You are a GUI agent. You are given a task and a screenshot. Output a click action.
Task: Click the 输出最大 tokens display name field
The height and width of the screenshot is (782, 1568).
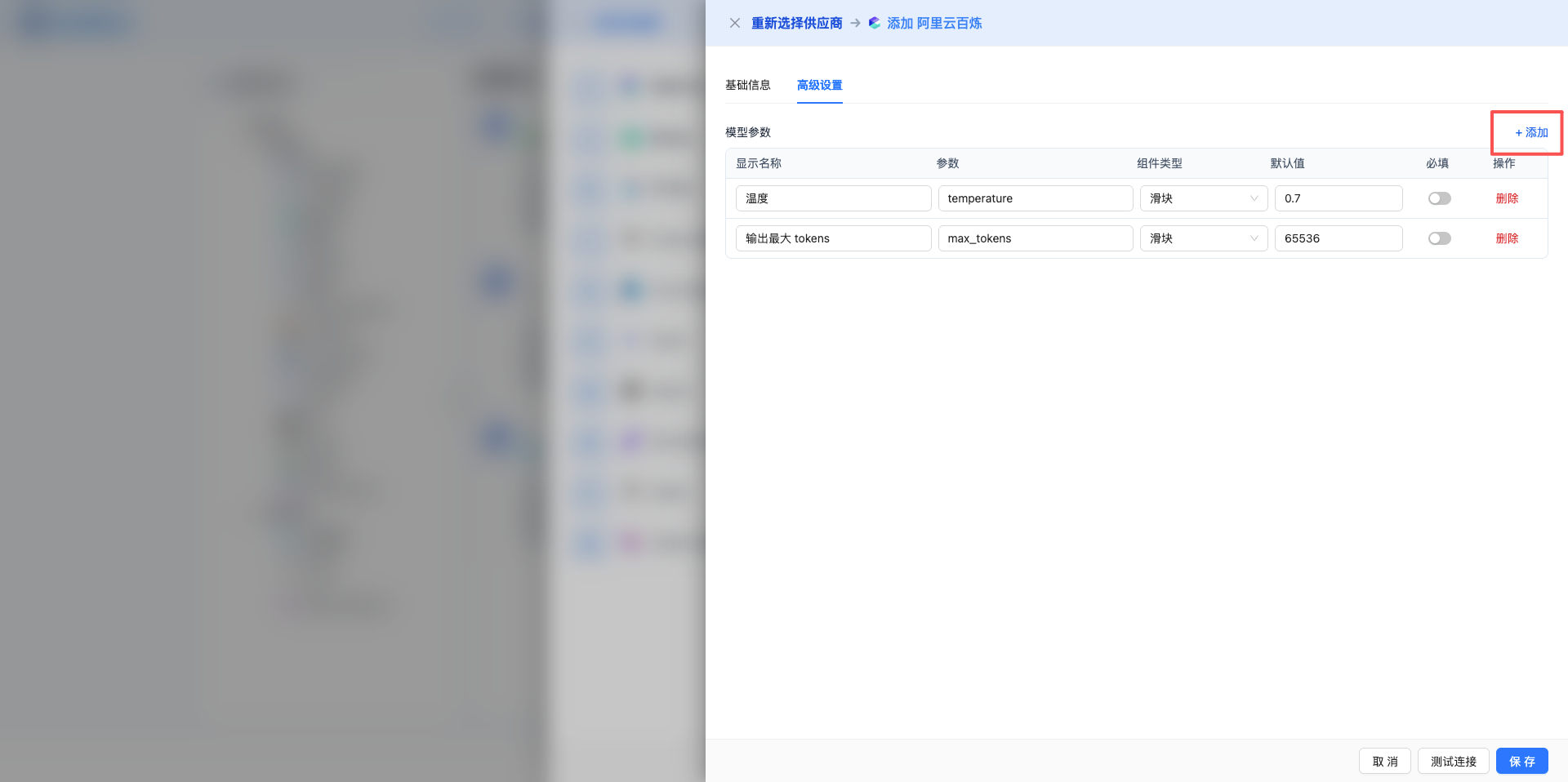(x=833, y=238)
